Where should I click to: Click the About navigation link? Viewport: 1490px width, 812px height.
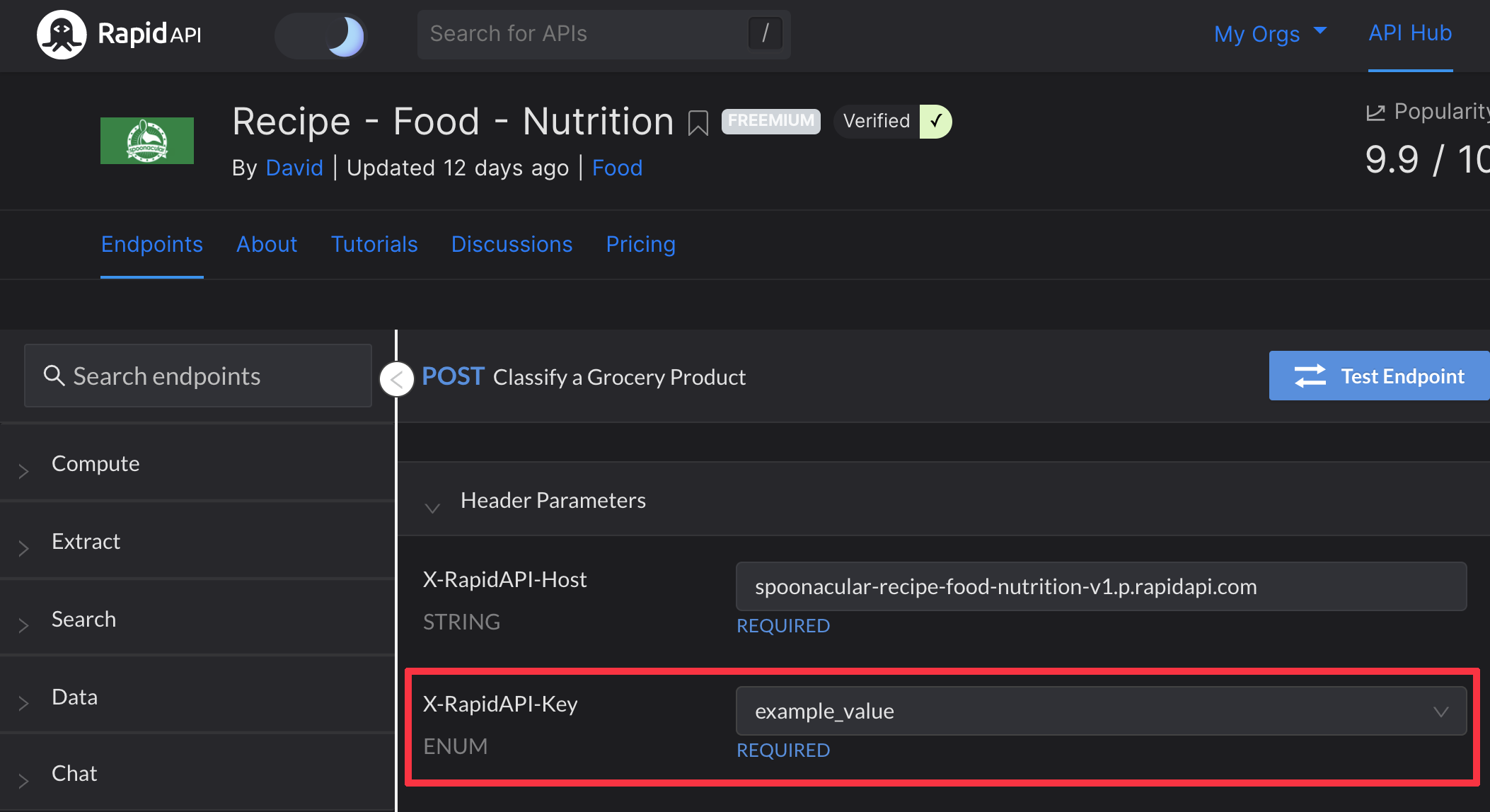pyautogui.click(x=268, y=243)
